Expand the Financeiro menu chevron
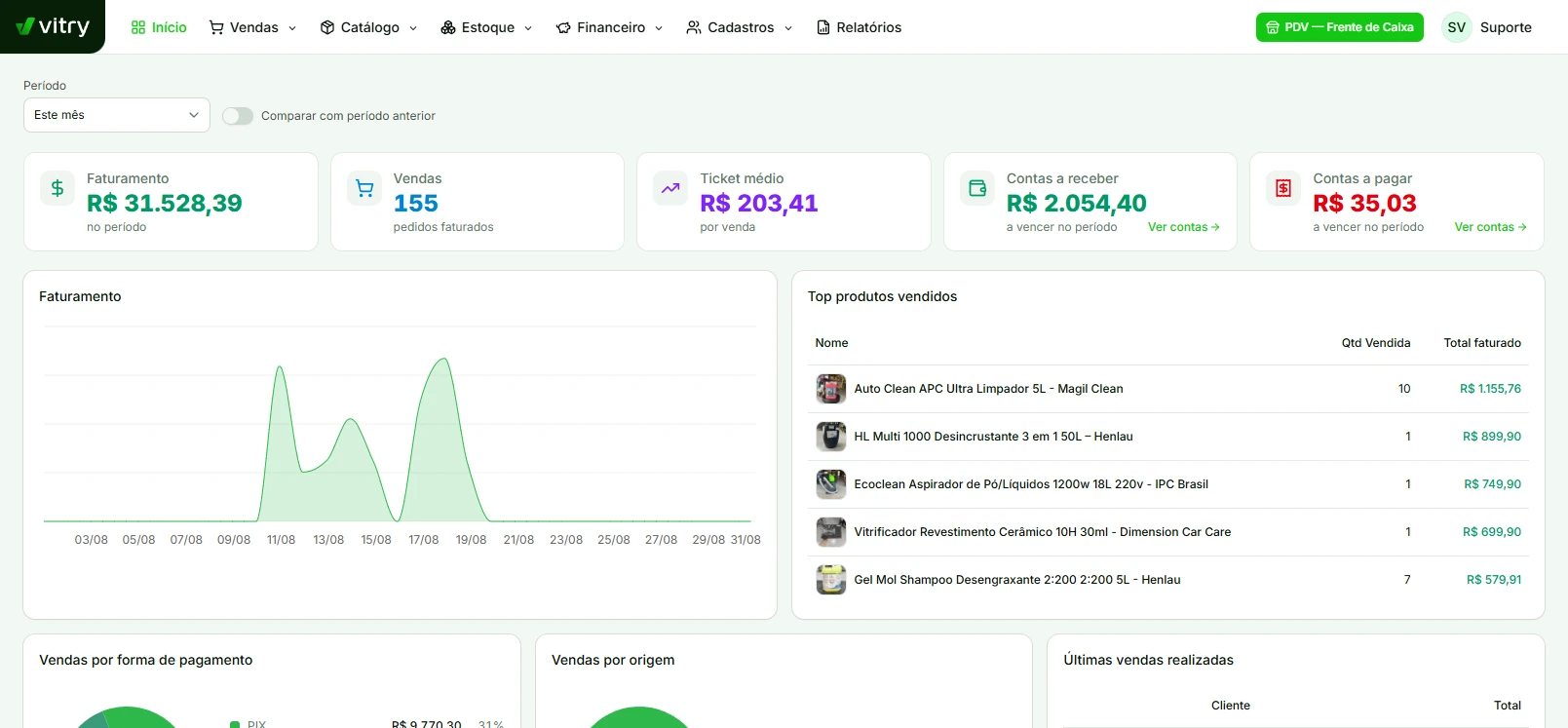This screenshot has width=1568, height=728. coord(659,28)
